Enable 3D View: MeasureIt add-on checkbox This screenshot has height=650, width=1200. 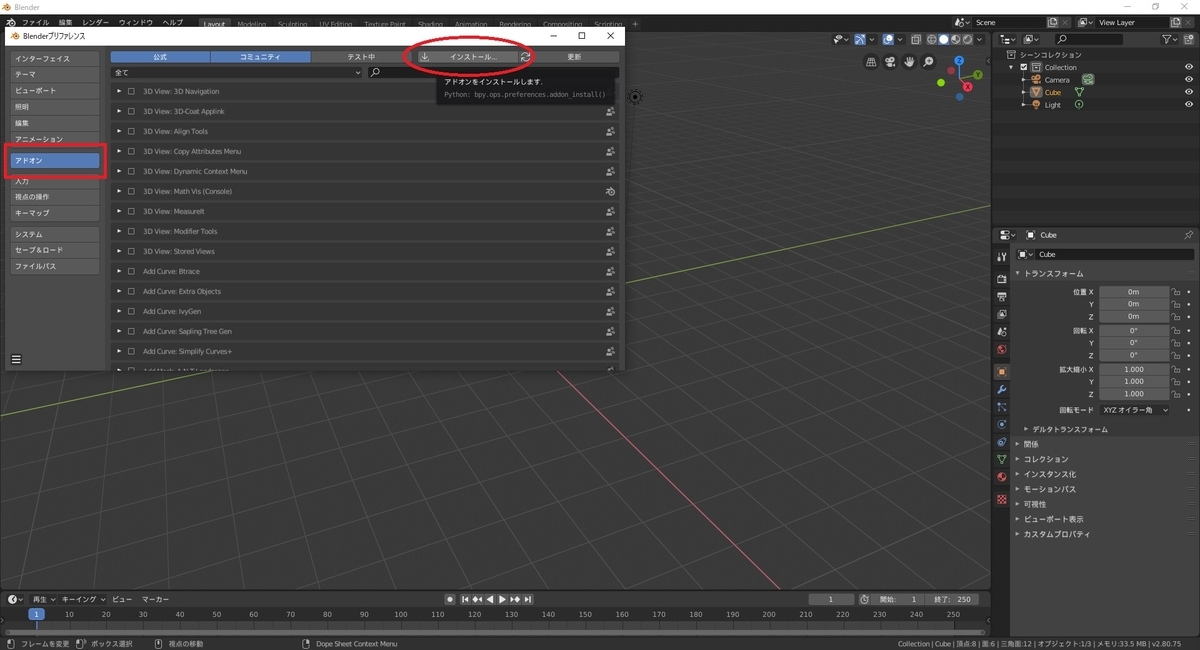(131, 211)
